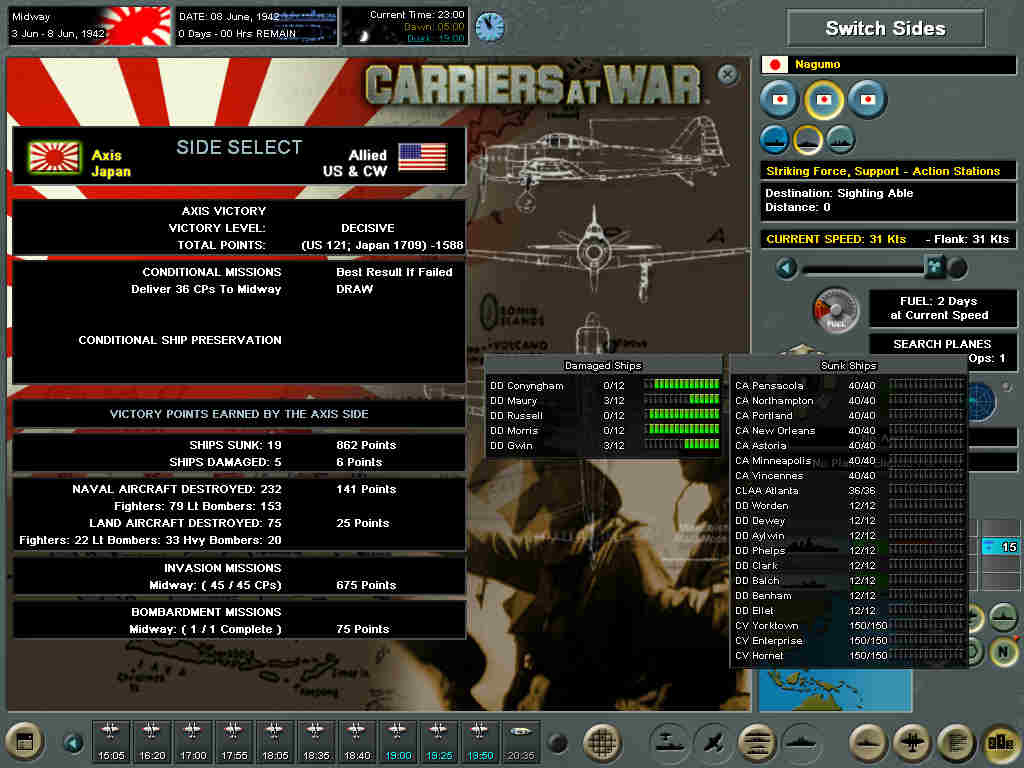Select the Allied US & CW flag
The width and height of the screenshot is (1024, 768).
pos(422,157)
